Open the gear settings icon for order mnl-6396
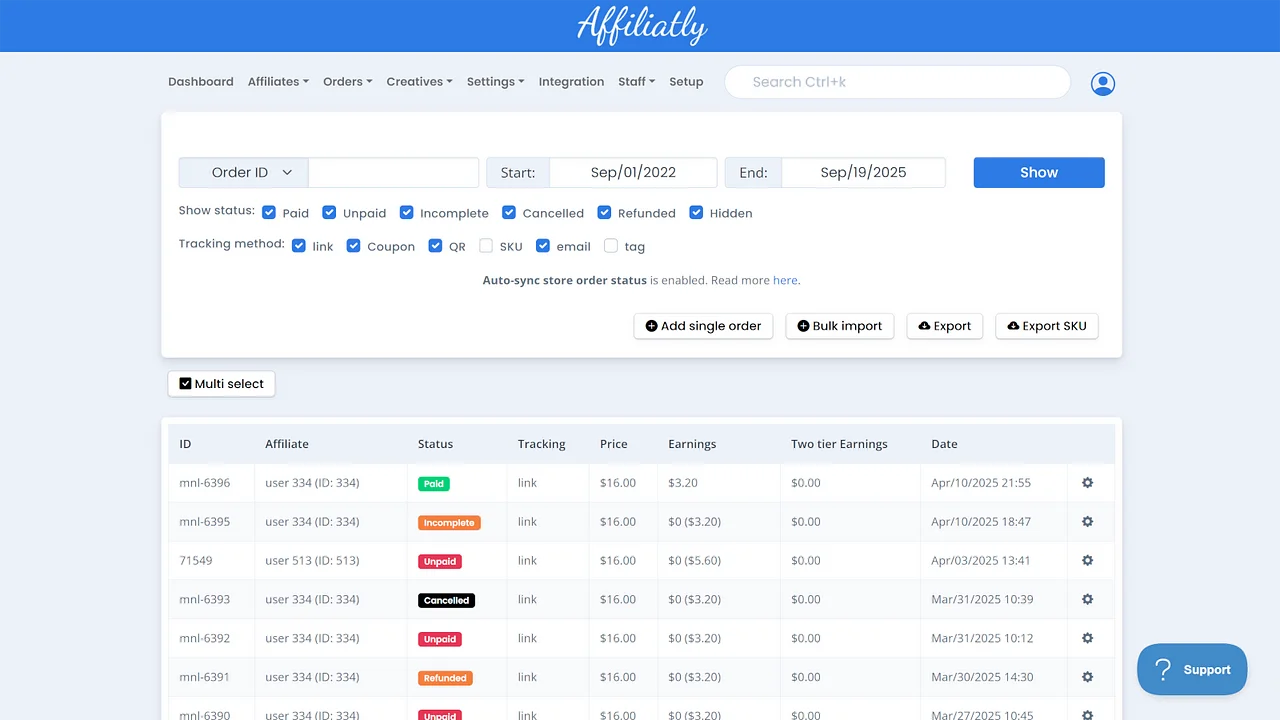This screenshot has height=720, width=1280. coord(1087,483)
